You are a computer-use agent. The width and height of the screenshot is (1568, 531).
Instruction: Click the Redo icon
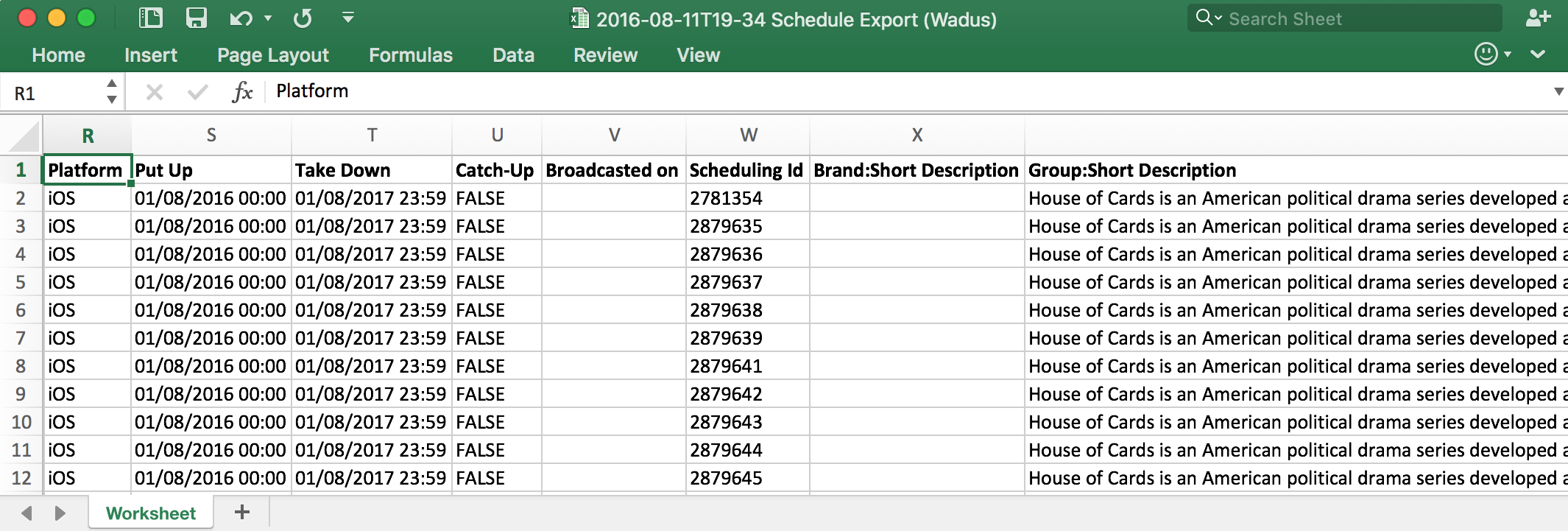pyautogui.click(x=303, y=18)
